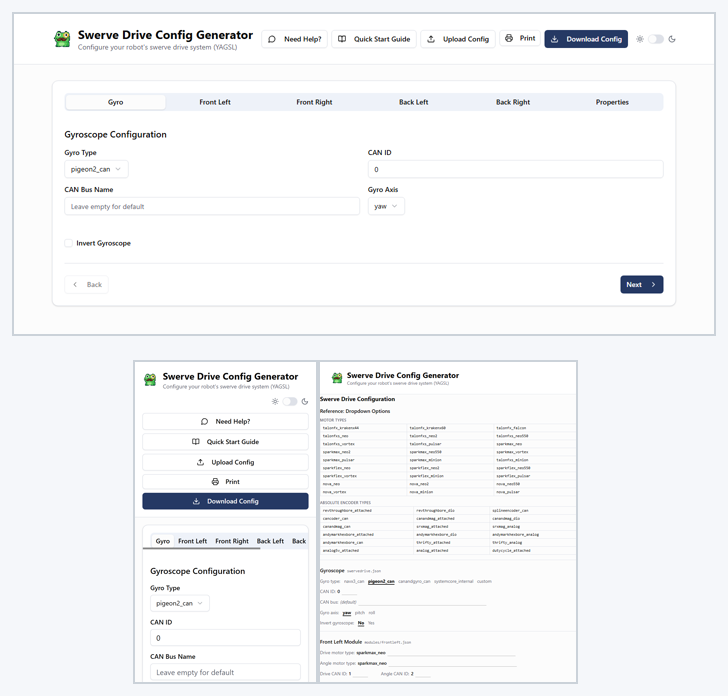Click the frog logo in the print preview
The width and height of the screenshot is (728, 696).
tap(337, 378)
